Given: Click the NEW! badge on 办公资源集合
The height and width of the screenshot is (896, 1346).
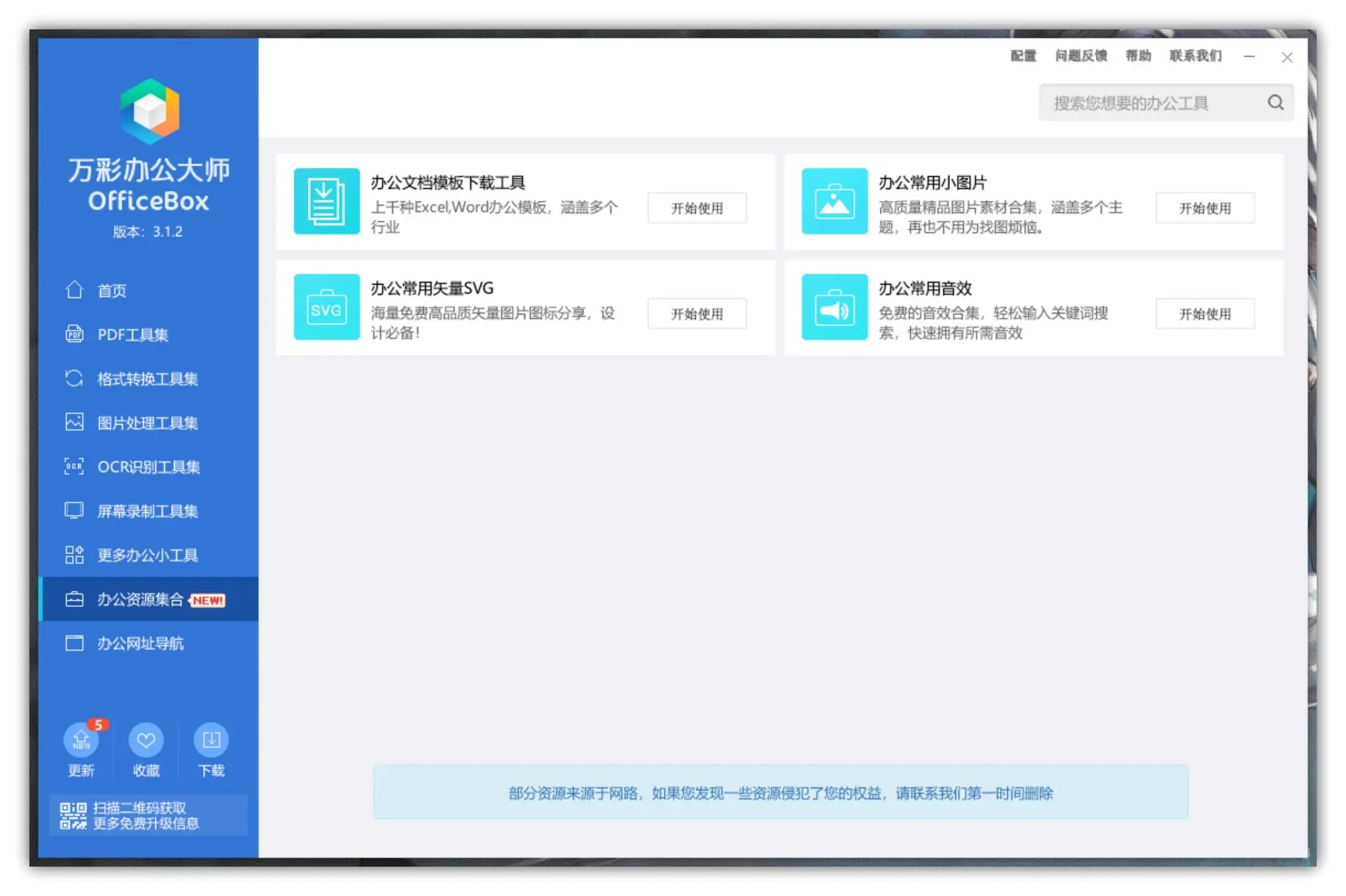Looking at the screenshot, I should [x=207, y=600].
